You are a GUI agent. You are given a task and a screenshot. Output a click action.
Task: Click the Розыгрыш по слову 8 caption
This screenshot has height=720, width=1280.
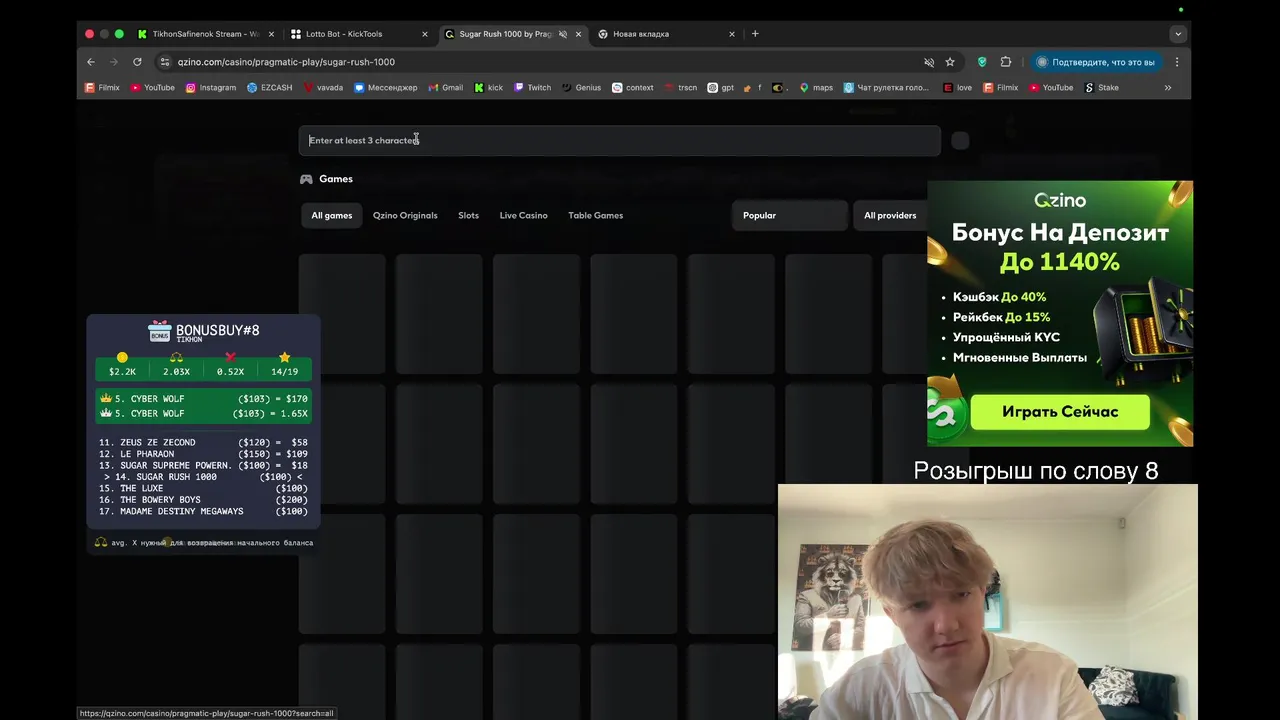pos(1036,471)
